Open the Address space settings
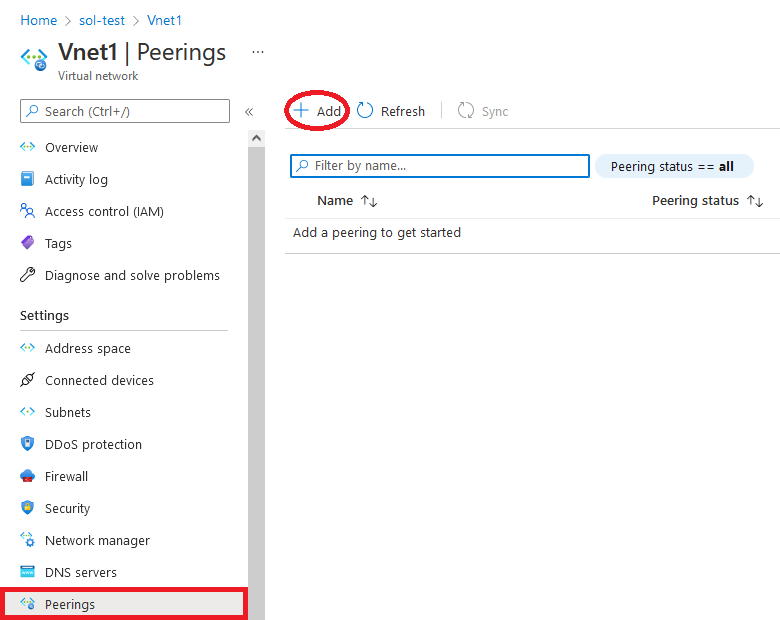 tap(88, 349)
